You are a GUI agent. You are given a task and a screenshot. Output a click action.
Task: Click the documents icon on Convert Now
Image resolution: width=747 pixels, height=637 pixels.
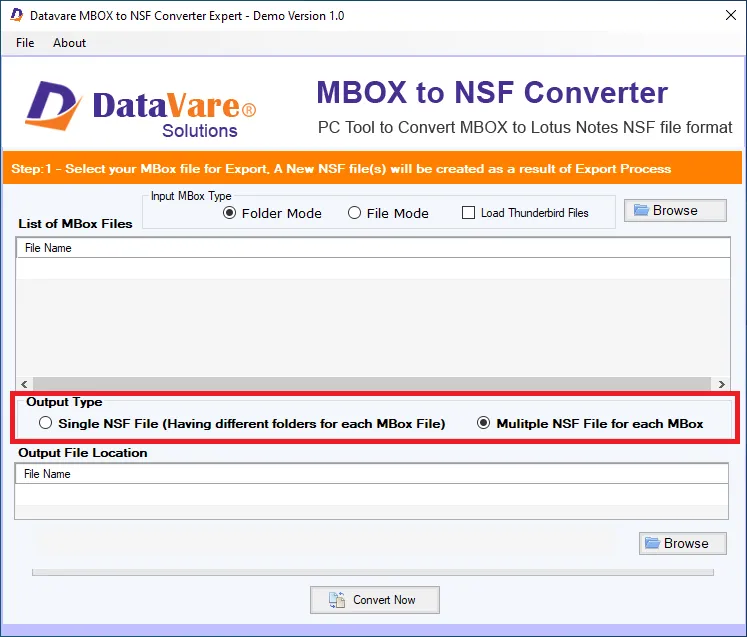tap(337, 600)
